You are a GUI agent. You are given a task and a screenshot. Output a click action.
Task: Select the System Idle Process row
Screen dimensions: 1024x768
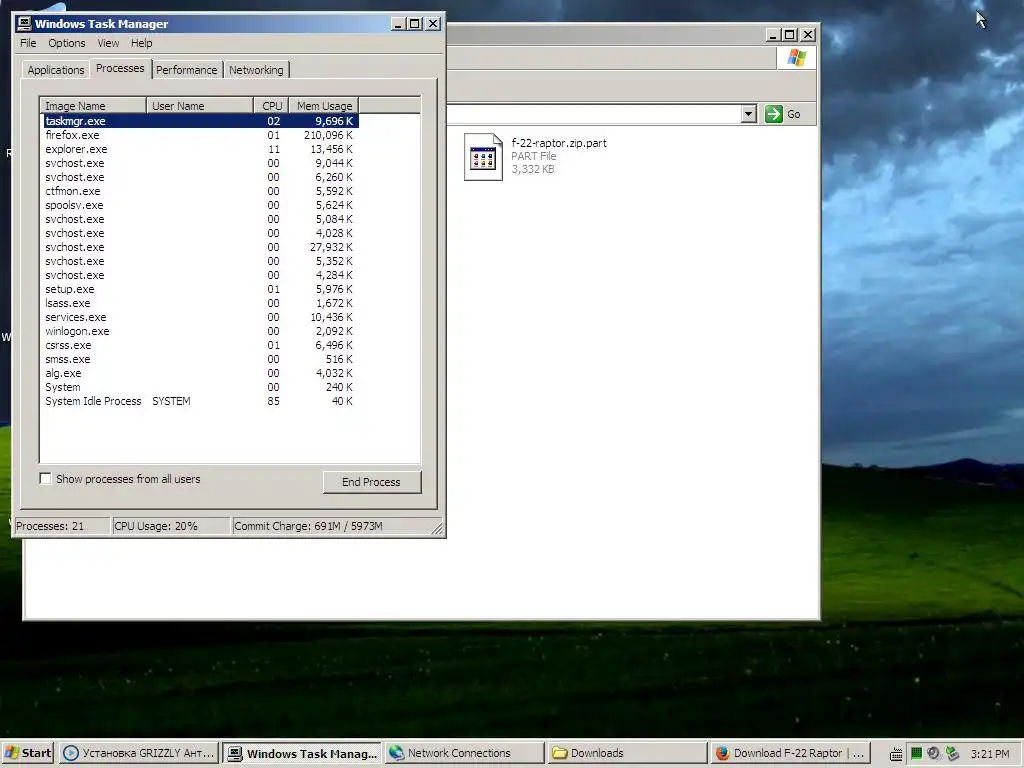click(200, 401)
